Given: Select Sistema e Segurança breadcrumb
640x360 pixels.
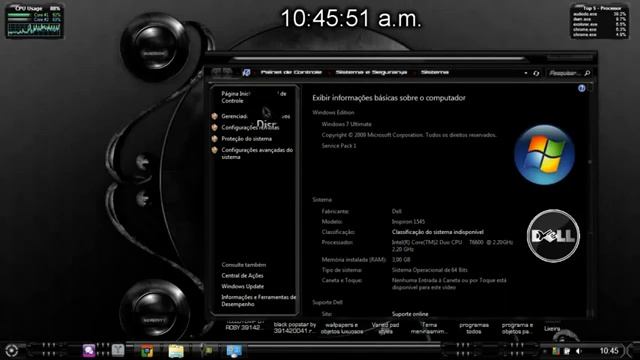Looking at the screenshot, I should (x=371, y=73).
